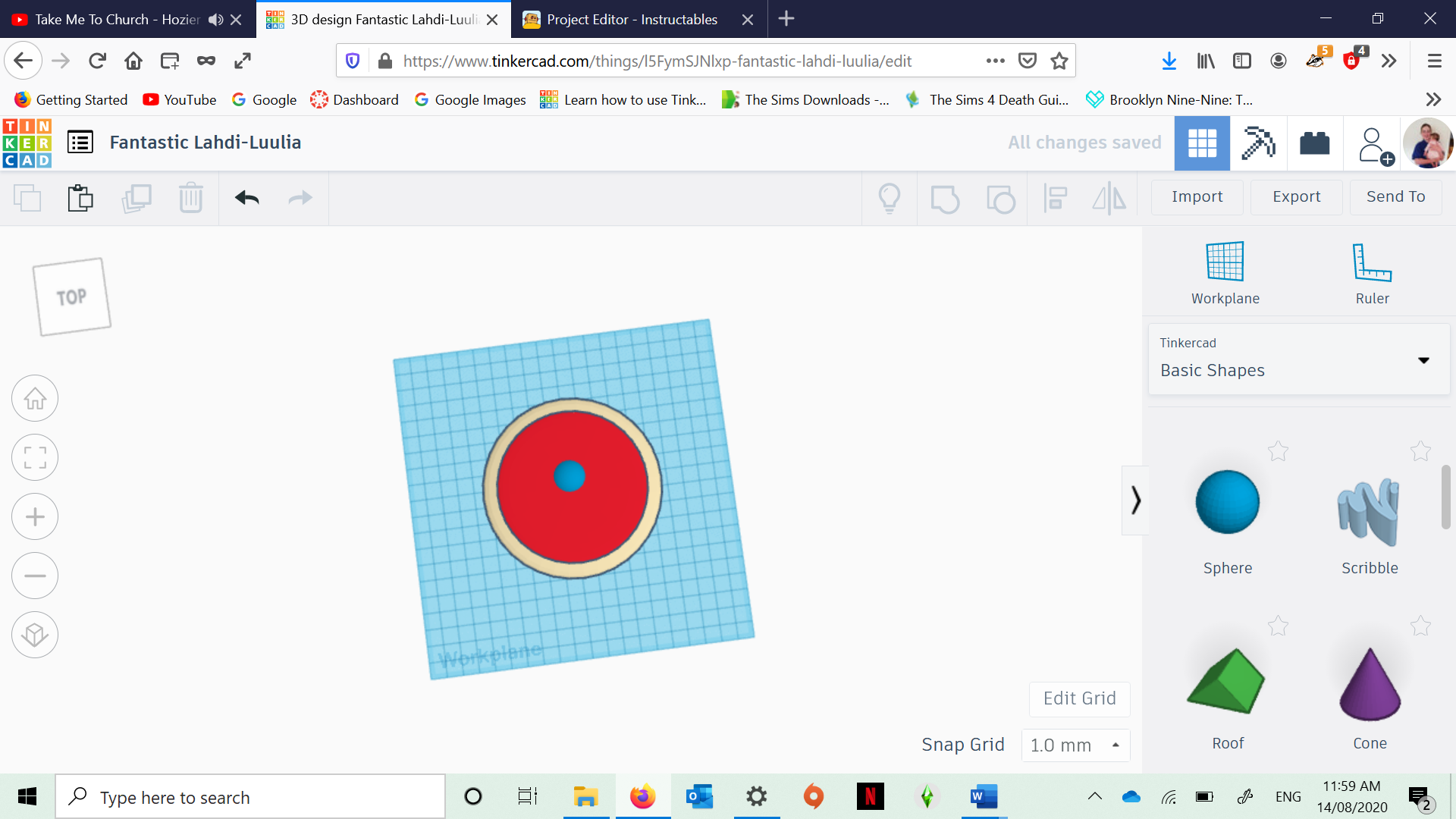Viewport: 1456px width, 819px height.
Task: Bookmark this page with star icon
Action: coord(1059,61)
